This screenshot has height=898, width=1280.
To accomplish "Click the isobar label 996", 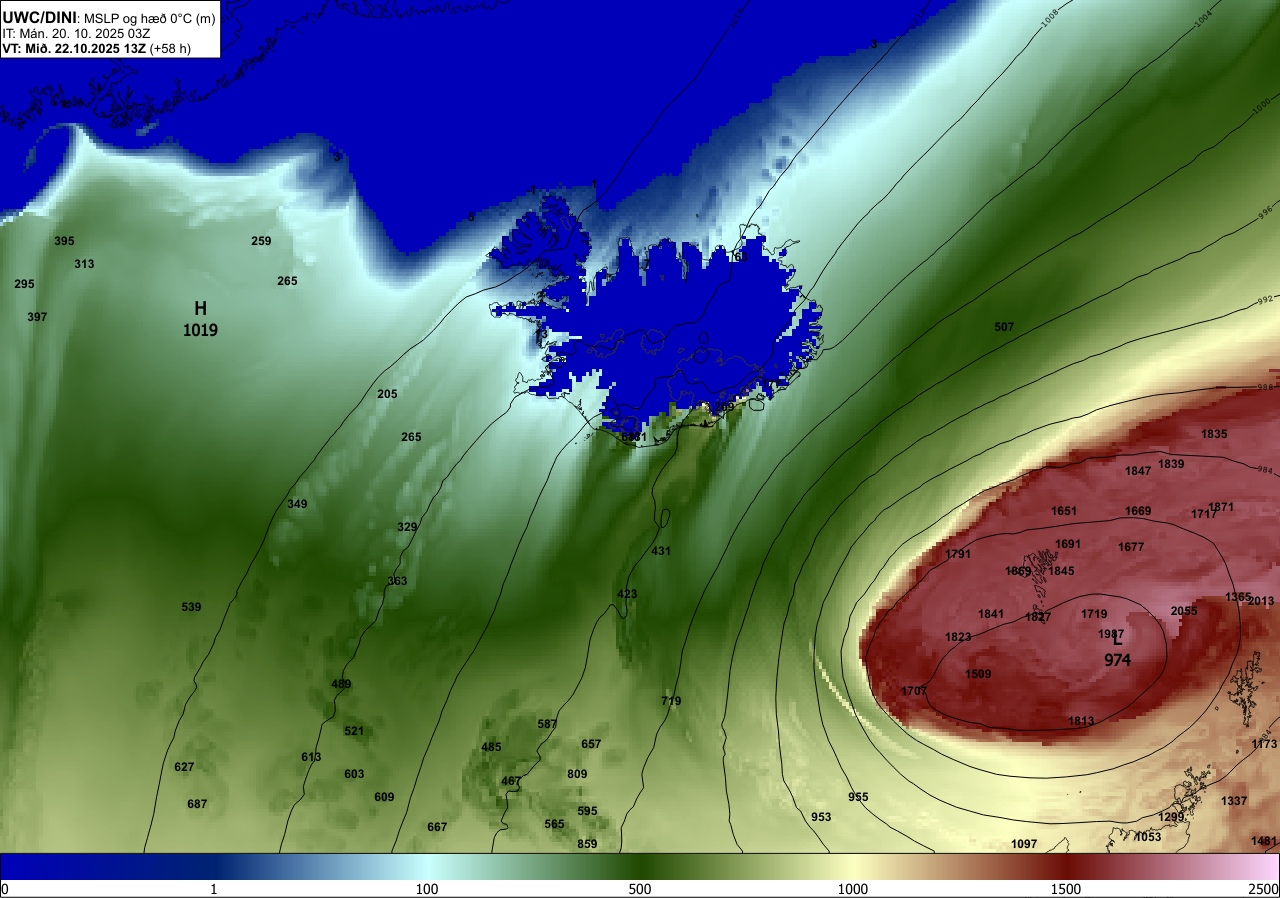I will coord(1266,211).
